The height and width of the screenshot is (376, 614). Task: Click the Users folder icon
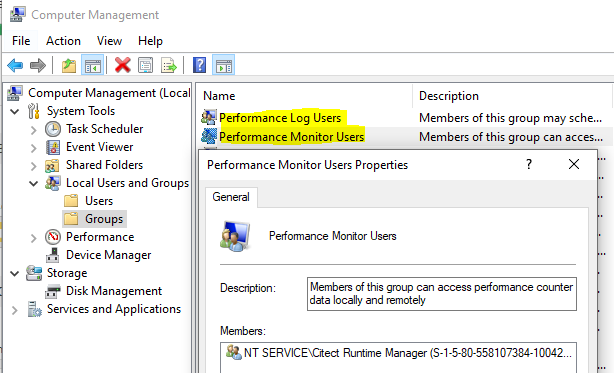click(71, 201)
